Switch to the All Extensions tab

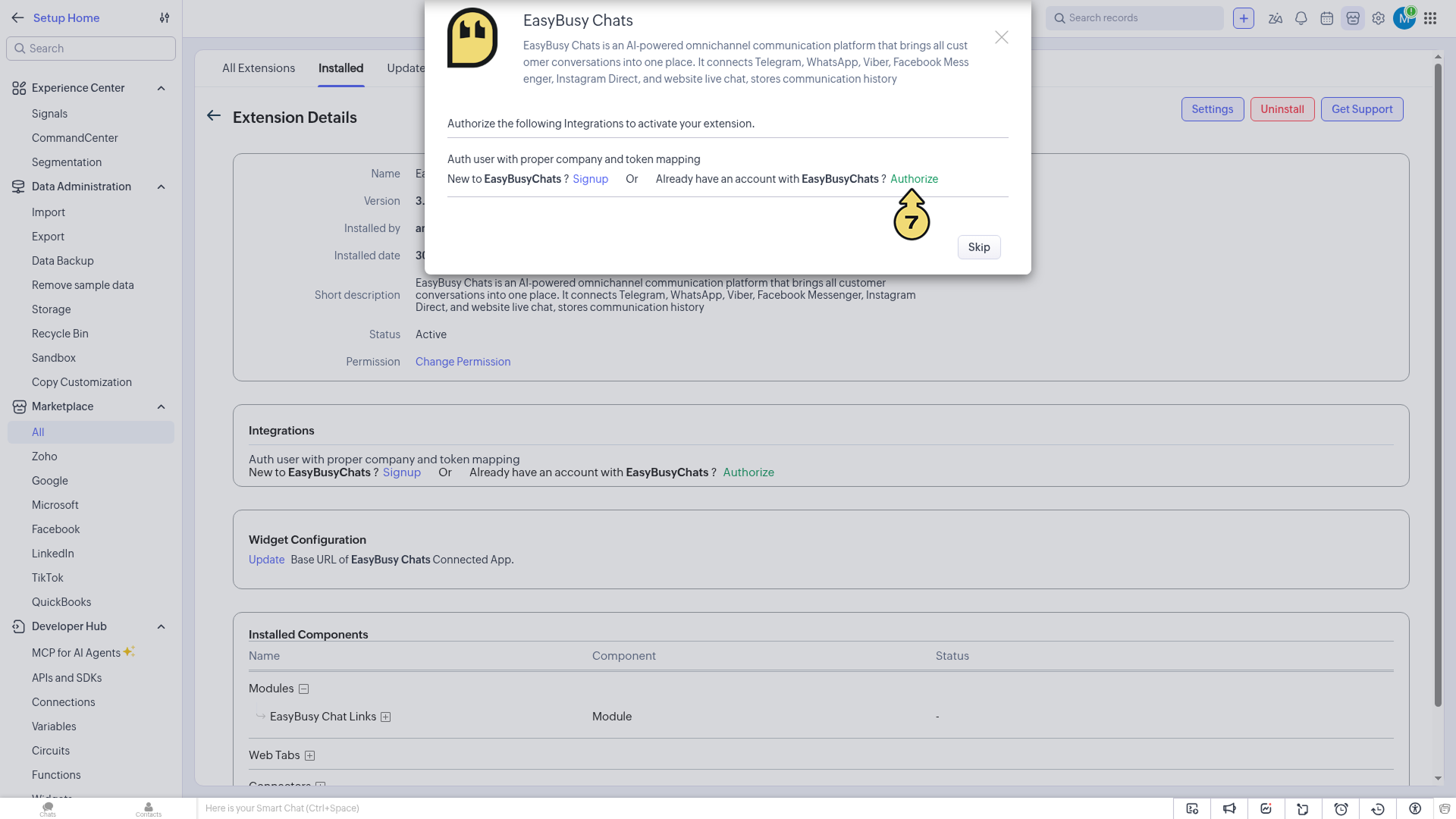(259, 68)
